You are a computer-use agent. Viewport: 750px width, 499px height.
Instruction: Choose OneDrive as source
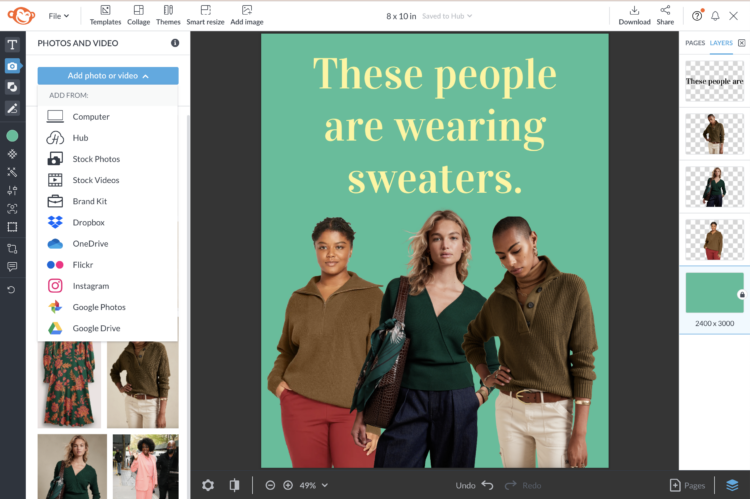[108, 244]
